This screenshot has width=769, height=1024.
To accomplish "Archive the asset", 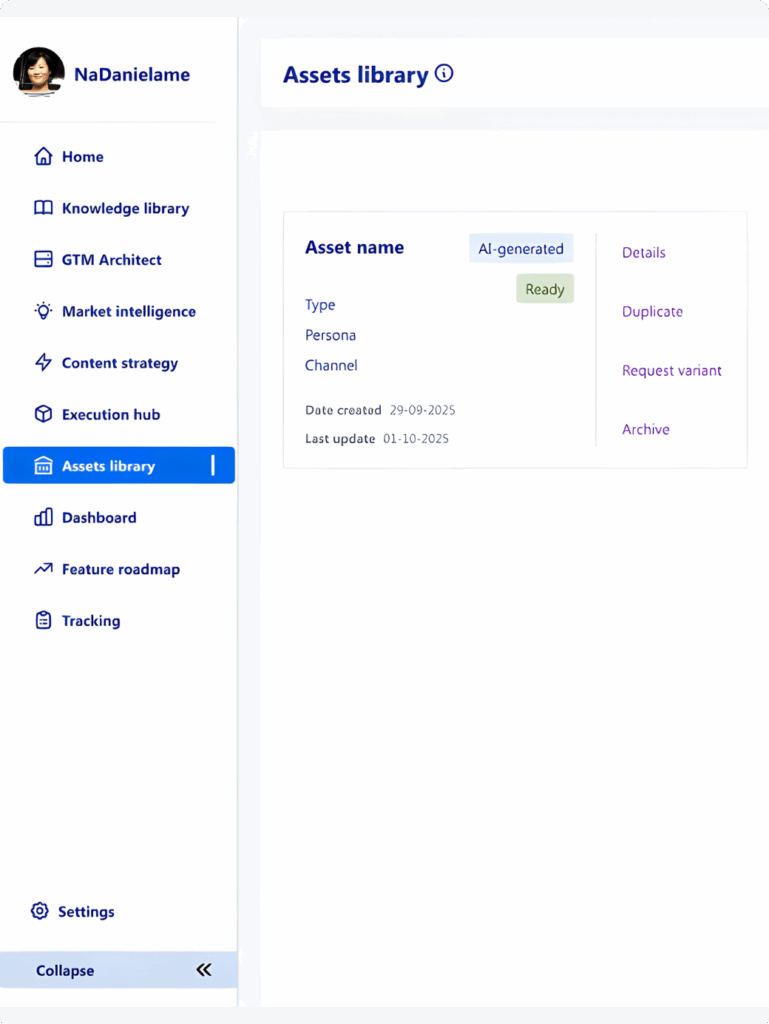I will coord(645,430).
